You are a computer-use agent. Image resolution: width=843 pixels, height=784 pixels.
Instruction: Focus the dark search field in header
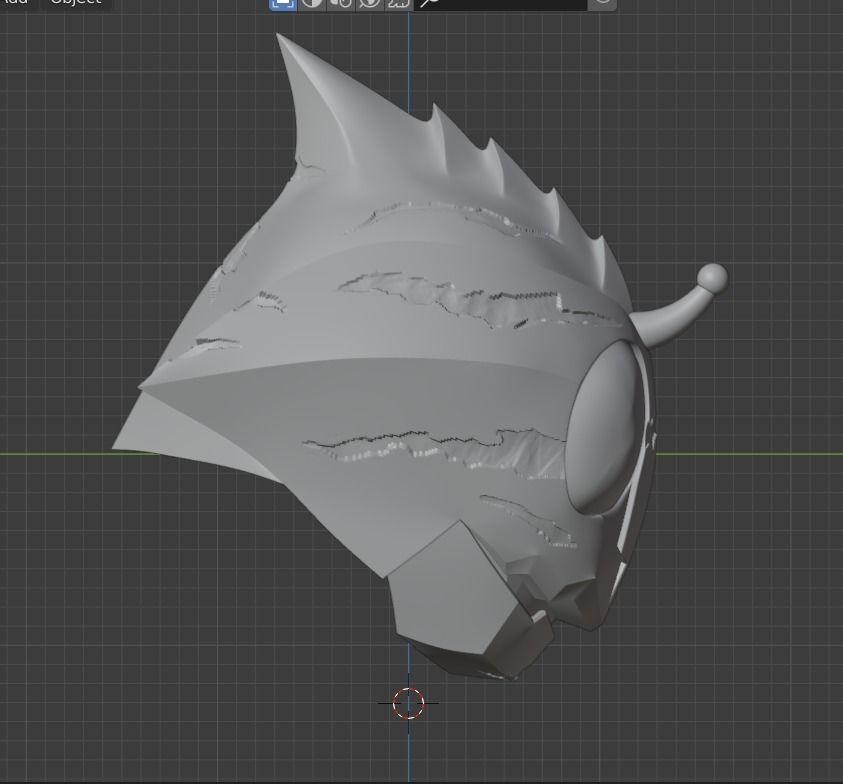point(501,4)
